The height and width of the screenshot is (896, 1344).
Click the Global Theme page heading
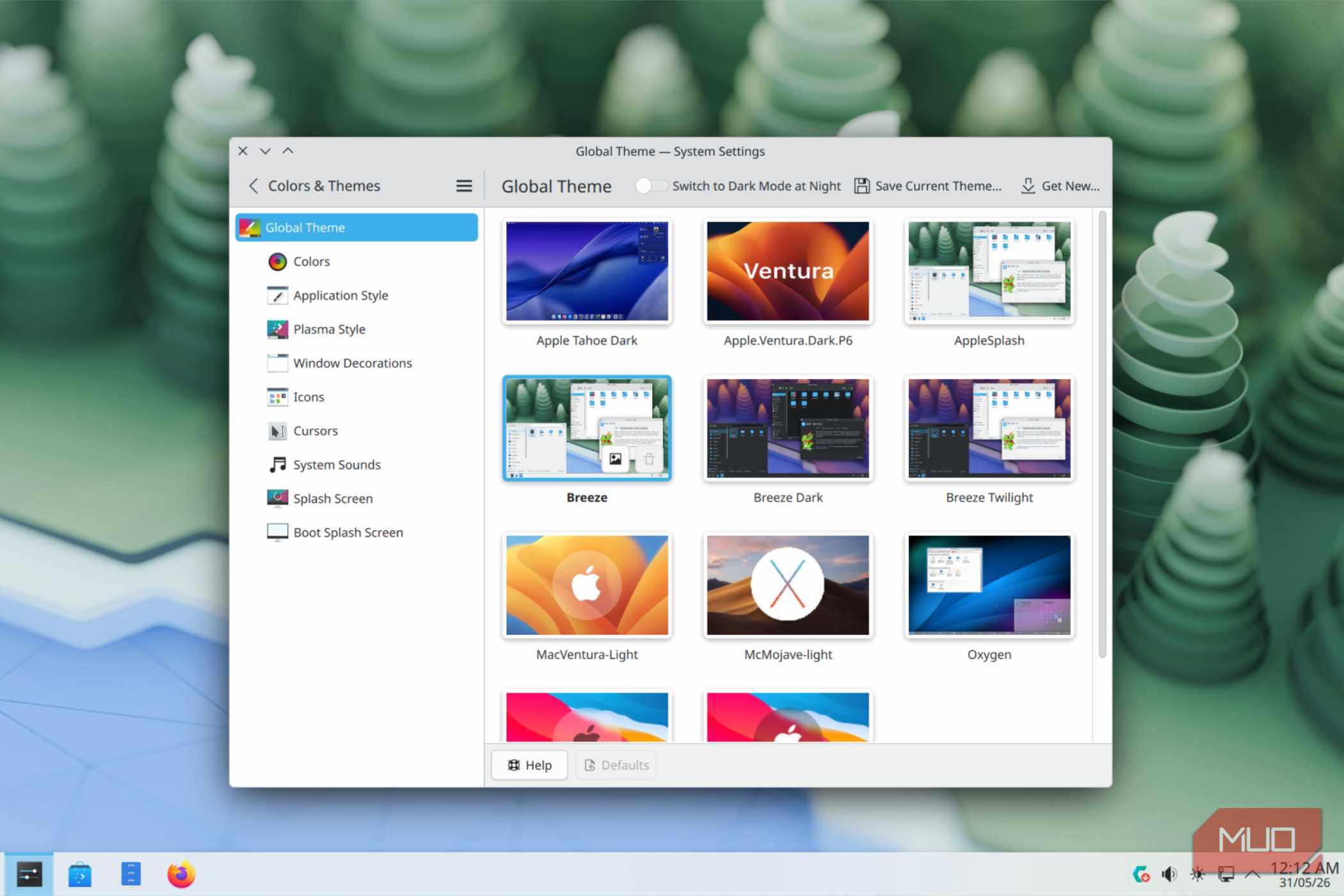556,186
